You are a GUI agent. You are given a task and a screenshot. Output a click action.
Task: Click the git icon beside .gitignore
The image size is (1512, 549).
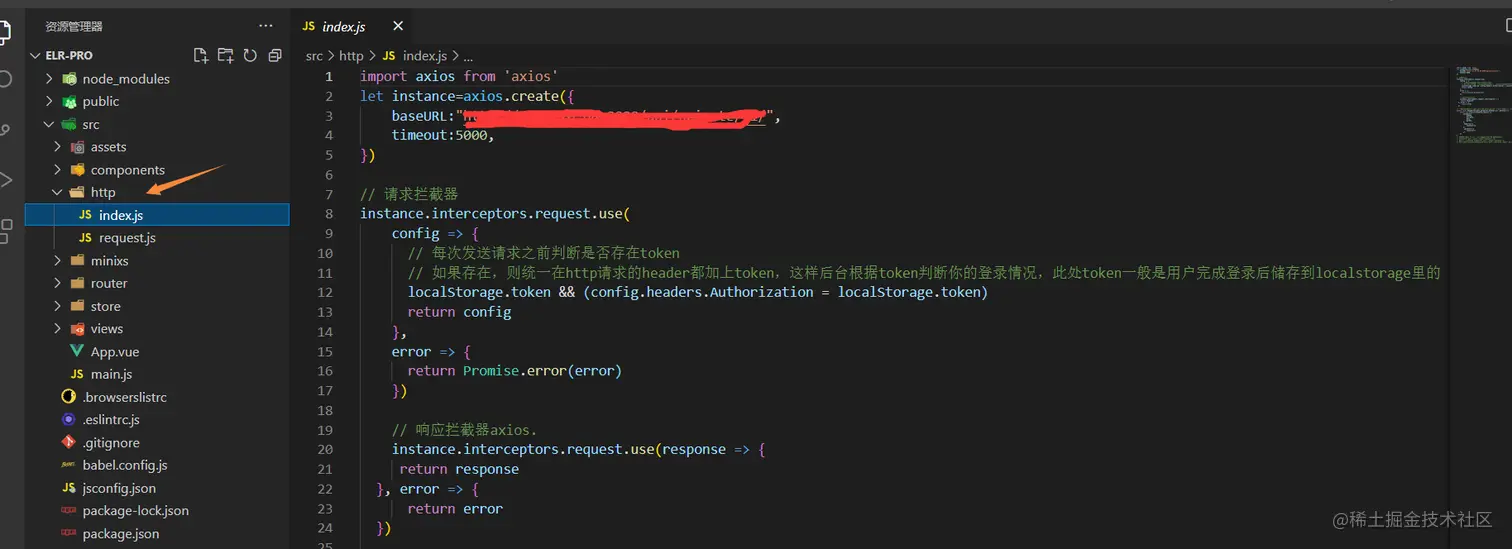(68, 442)
